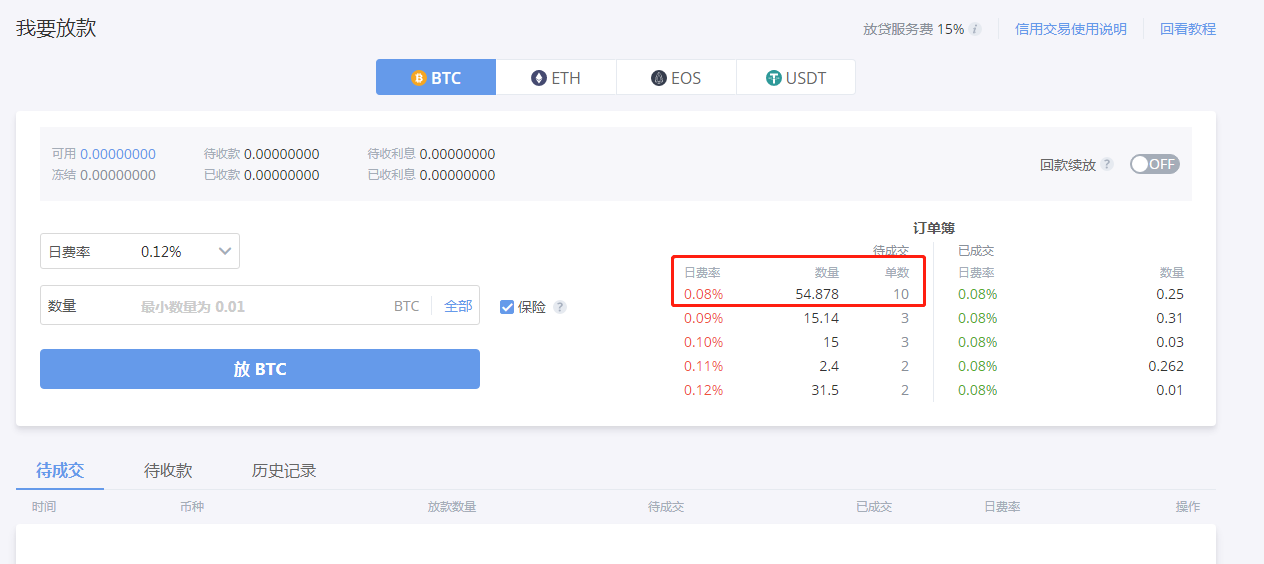1264x564 pixels.
Task: Click the 54.878 quantity in order book
Action: [817, 294]
